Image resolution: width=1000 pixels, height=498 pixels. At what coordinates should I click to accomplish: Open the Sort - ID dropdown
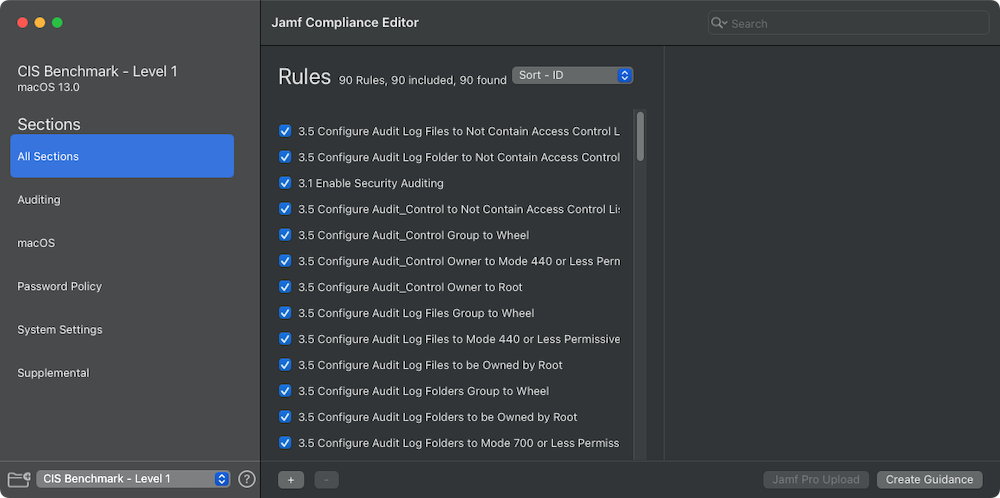coord(573,75)
